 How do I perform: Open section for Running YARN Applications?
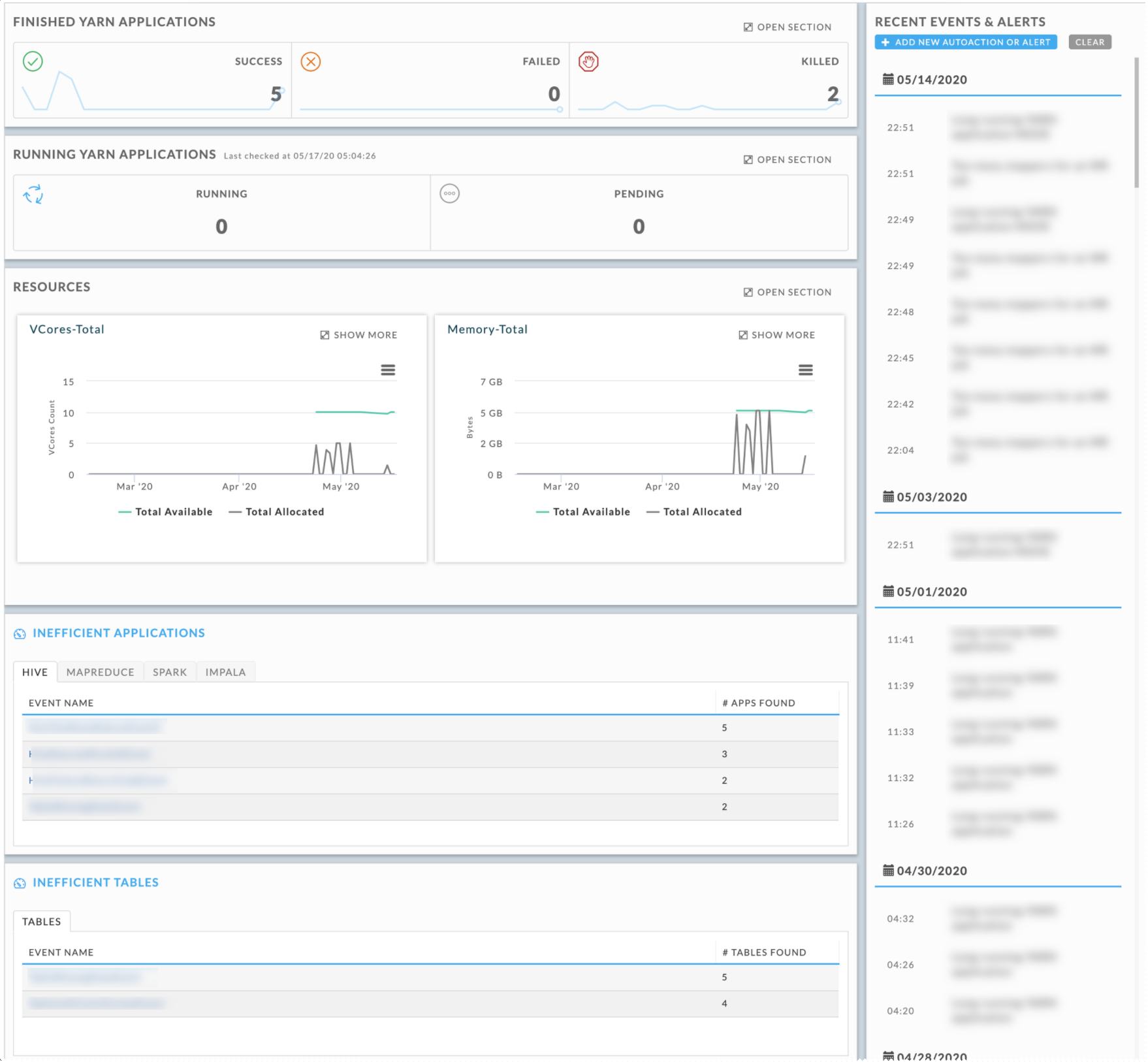[788, 159]
